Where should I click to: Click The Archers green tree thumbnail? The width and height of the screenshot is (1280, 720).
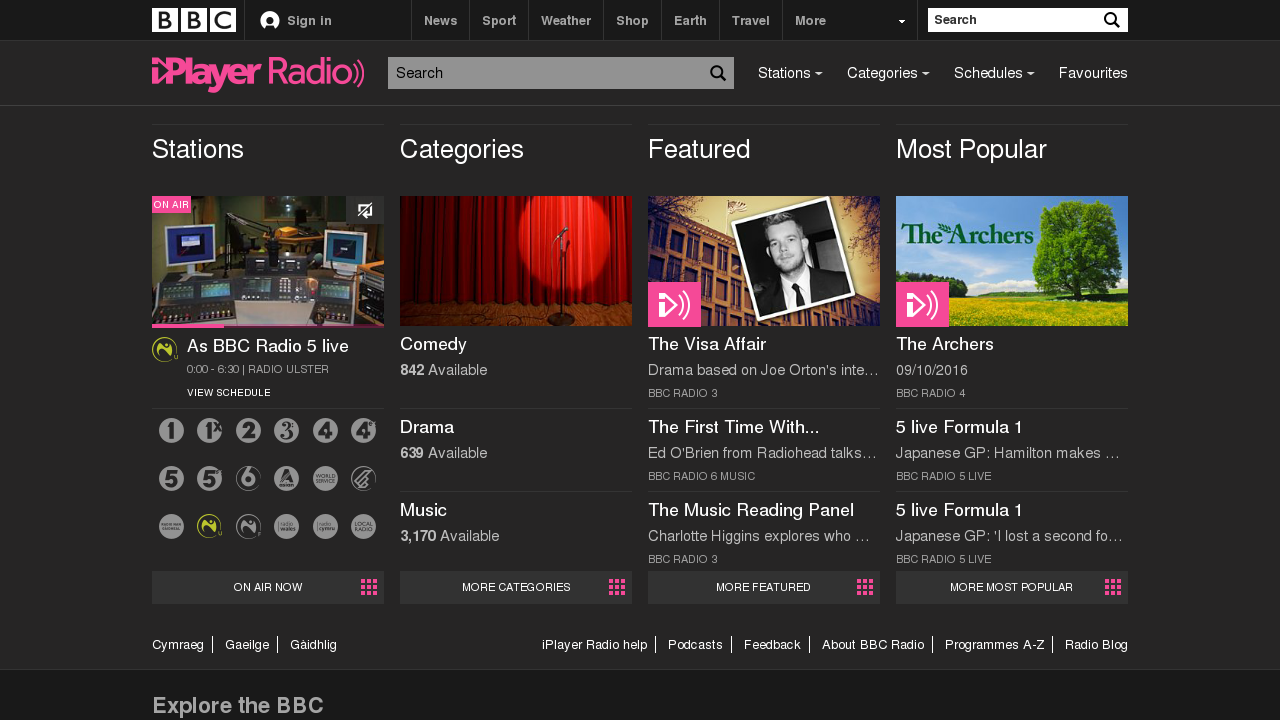point(1012,261)
